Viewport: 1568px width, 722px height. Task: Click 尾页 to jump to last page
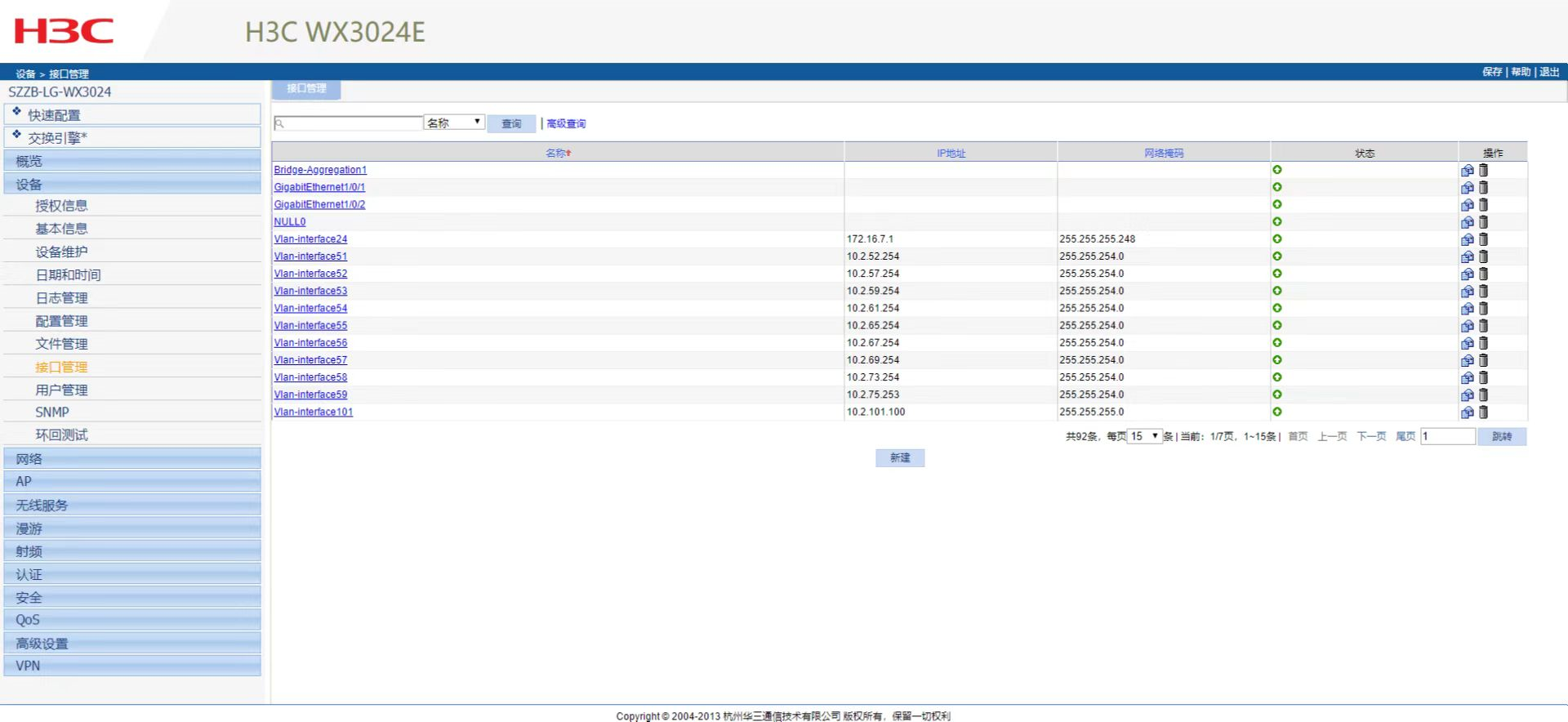pos(1405,437)
